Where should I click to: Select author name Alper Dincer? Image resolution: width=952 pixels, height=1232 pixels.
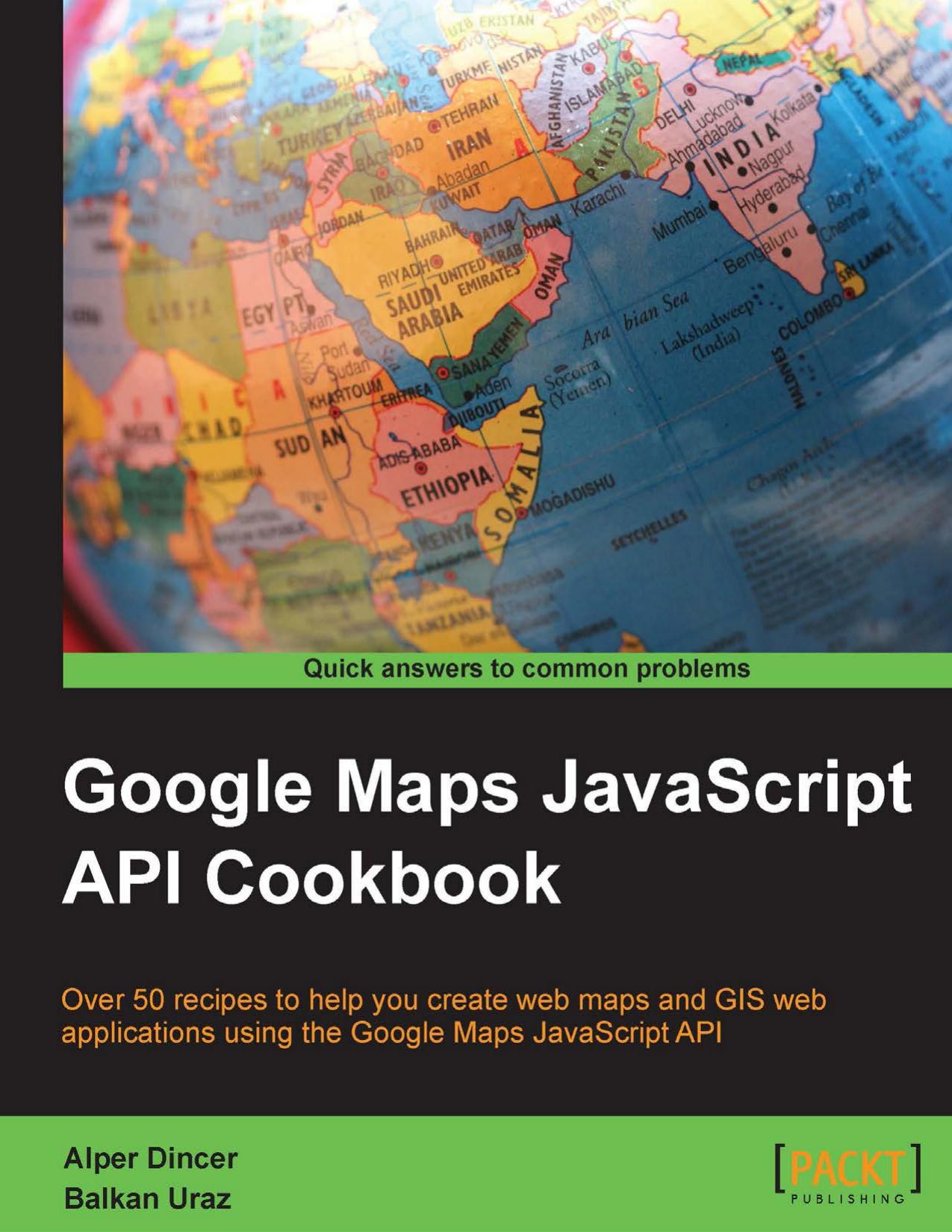(150, 1158)
